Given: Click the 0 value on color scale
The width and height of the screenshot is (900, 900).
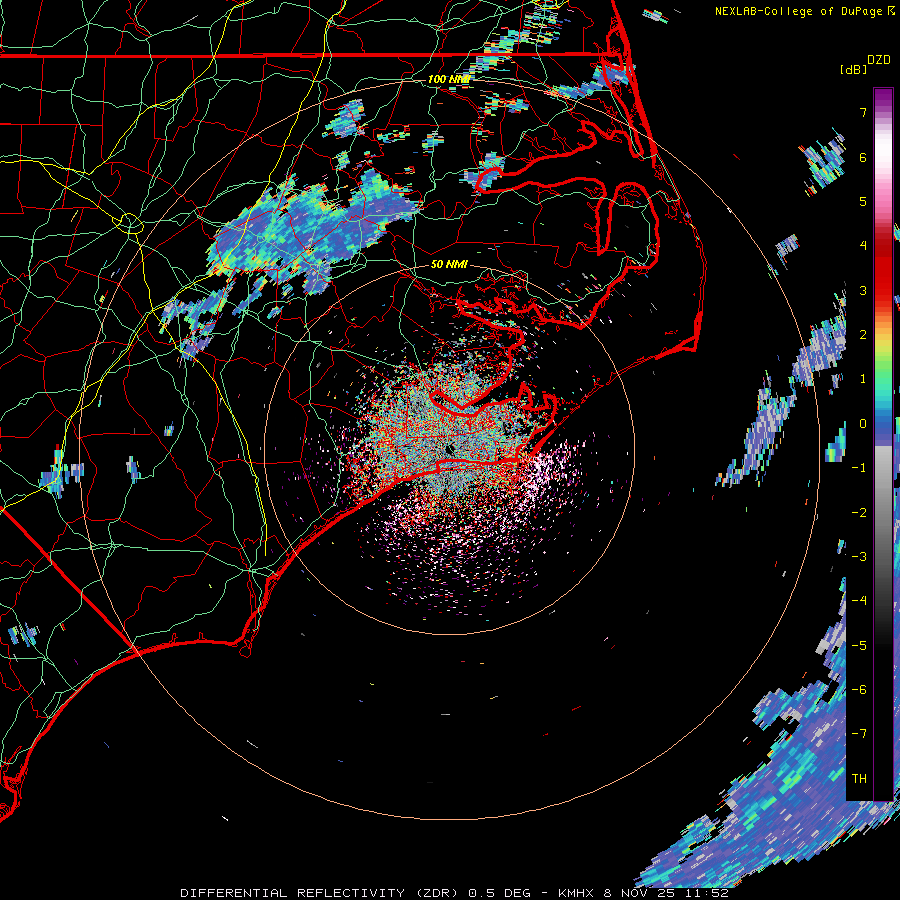Looking at the screenshot, I should 863,424.
